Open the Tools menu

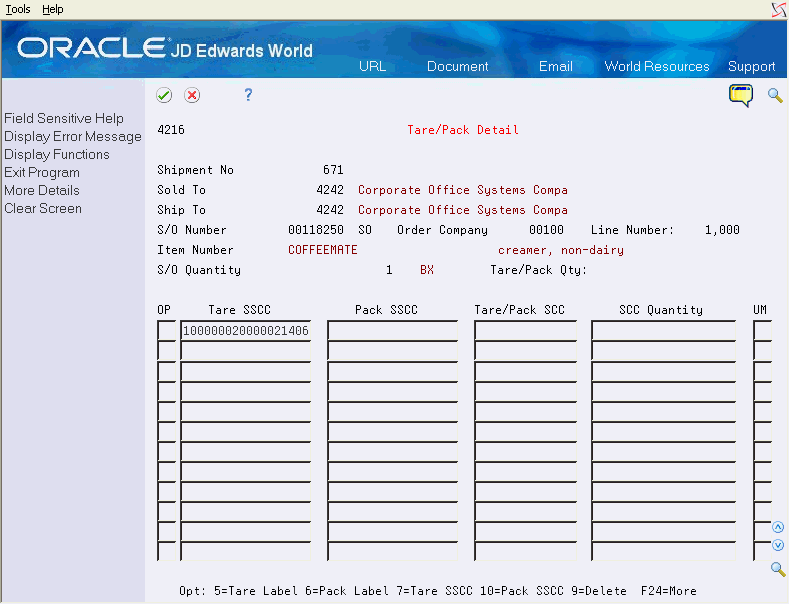tap(18, 9)
